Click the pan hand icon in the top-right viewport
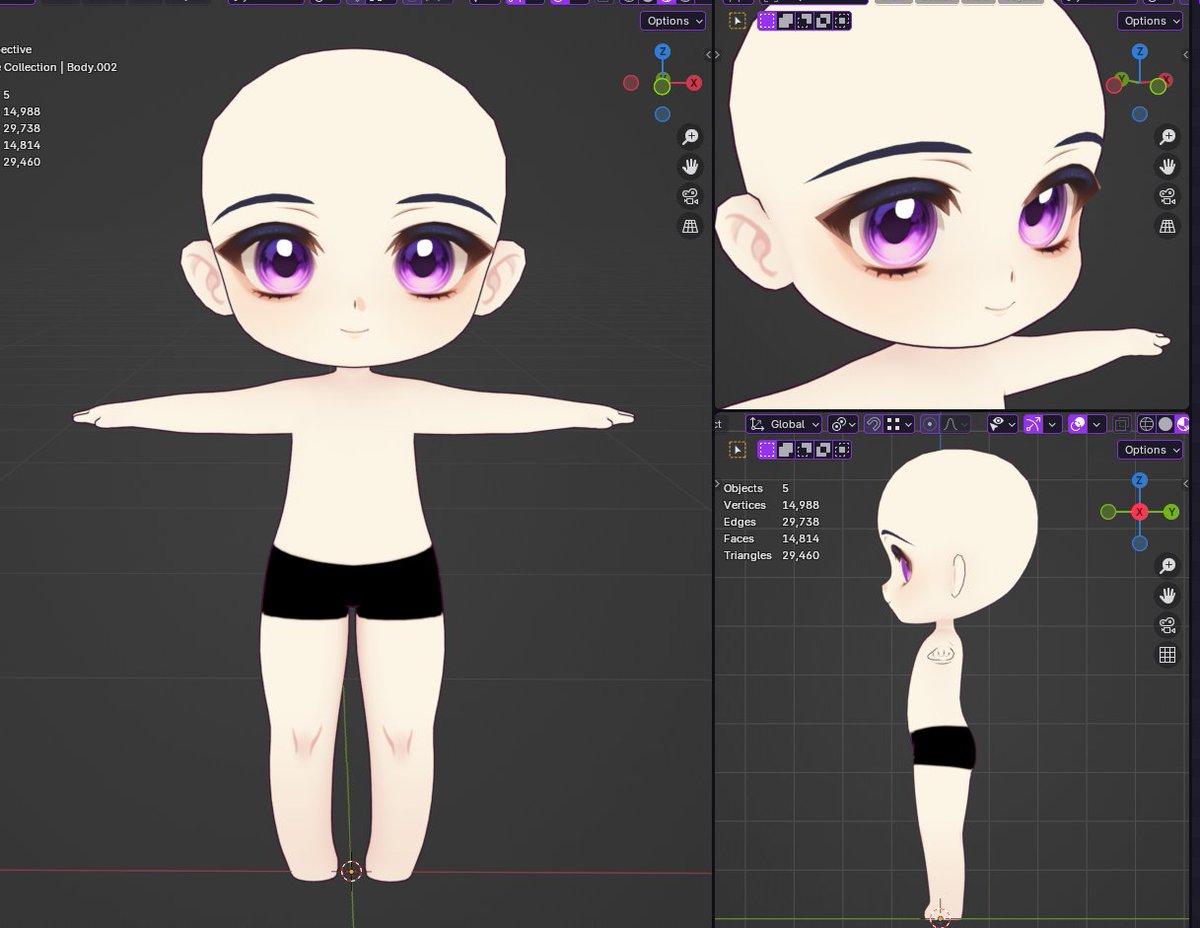 pyautogui.click(x=1167, y=166)
